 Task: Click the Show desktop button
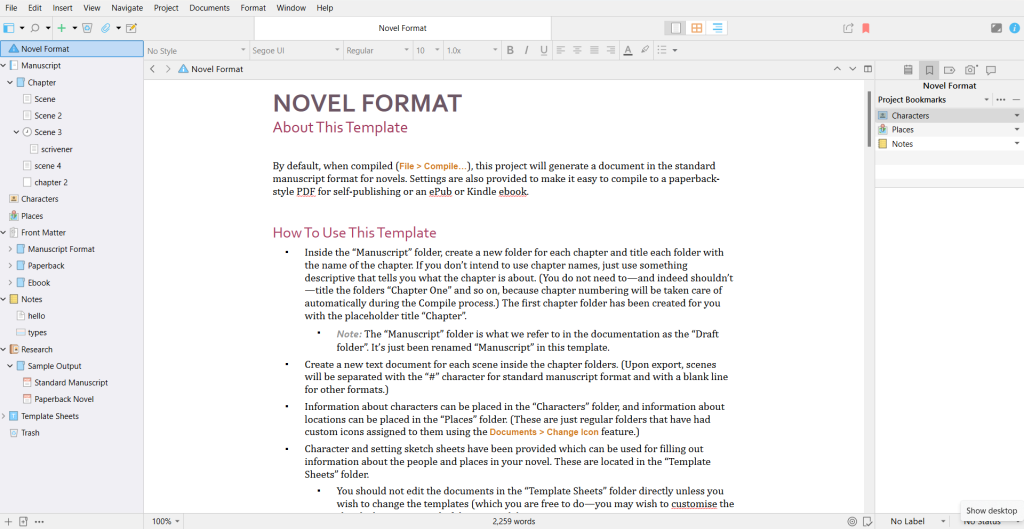[991, 510]
